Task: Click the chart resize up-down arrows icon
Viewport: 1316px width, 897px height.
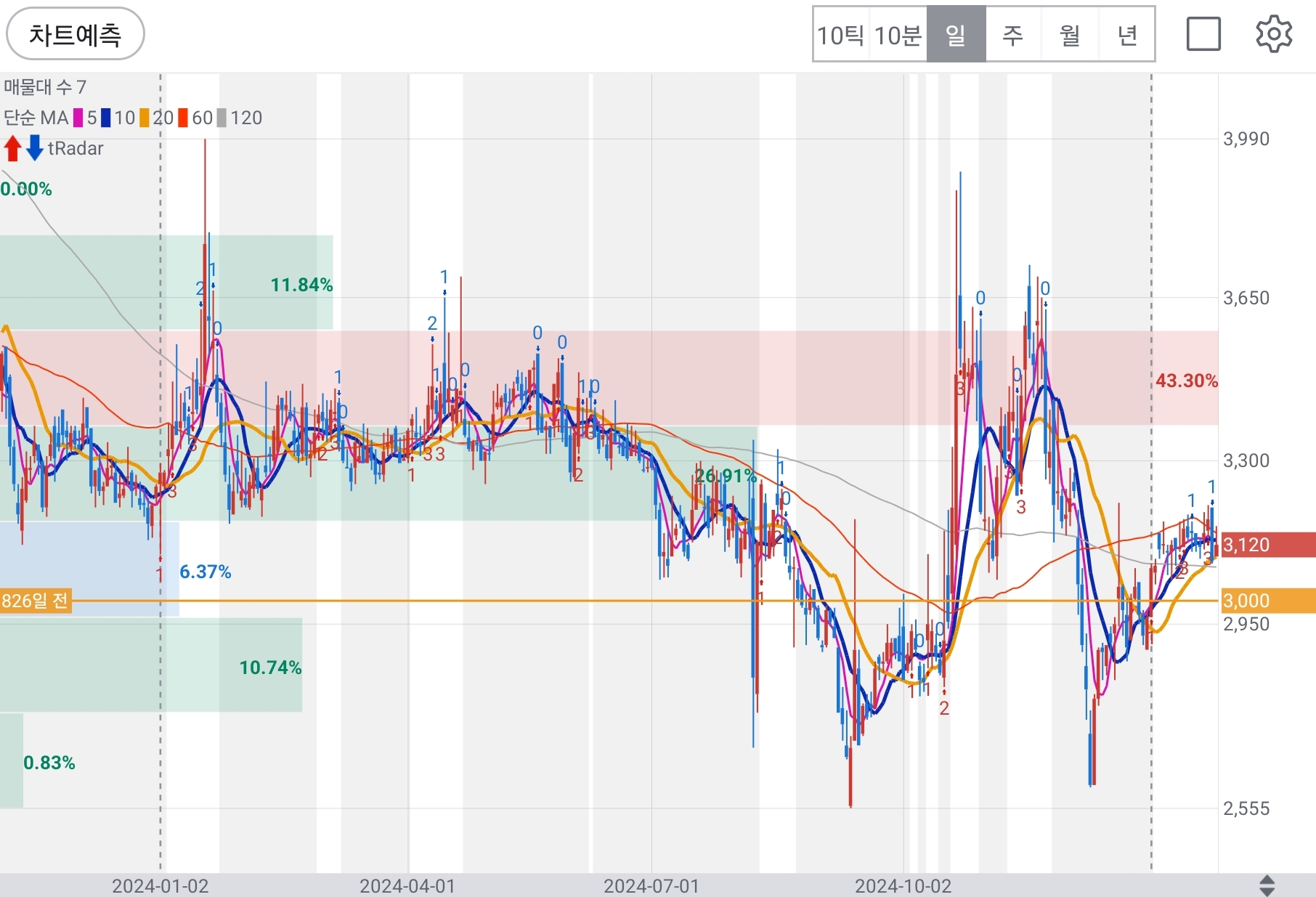Action: 1267,885
